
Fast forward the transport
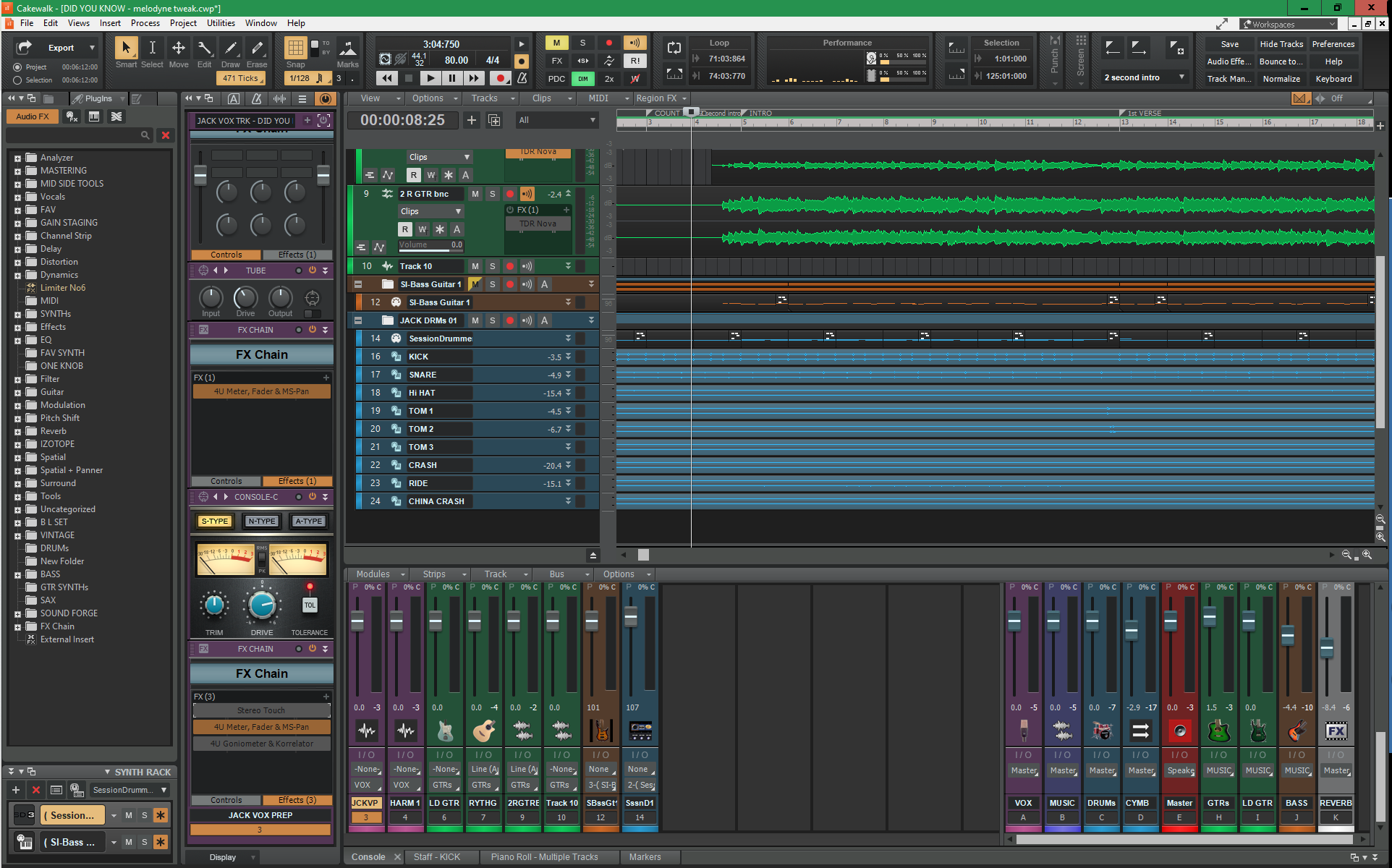point(474,78)
